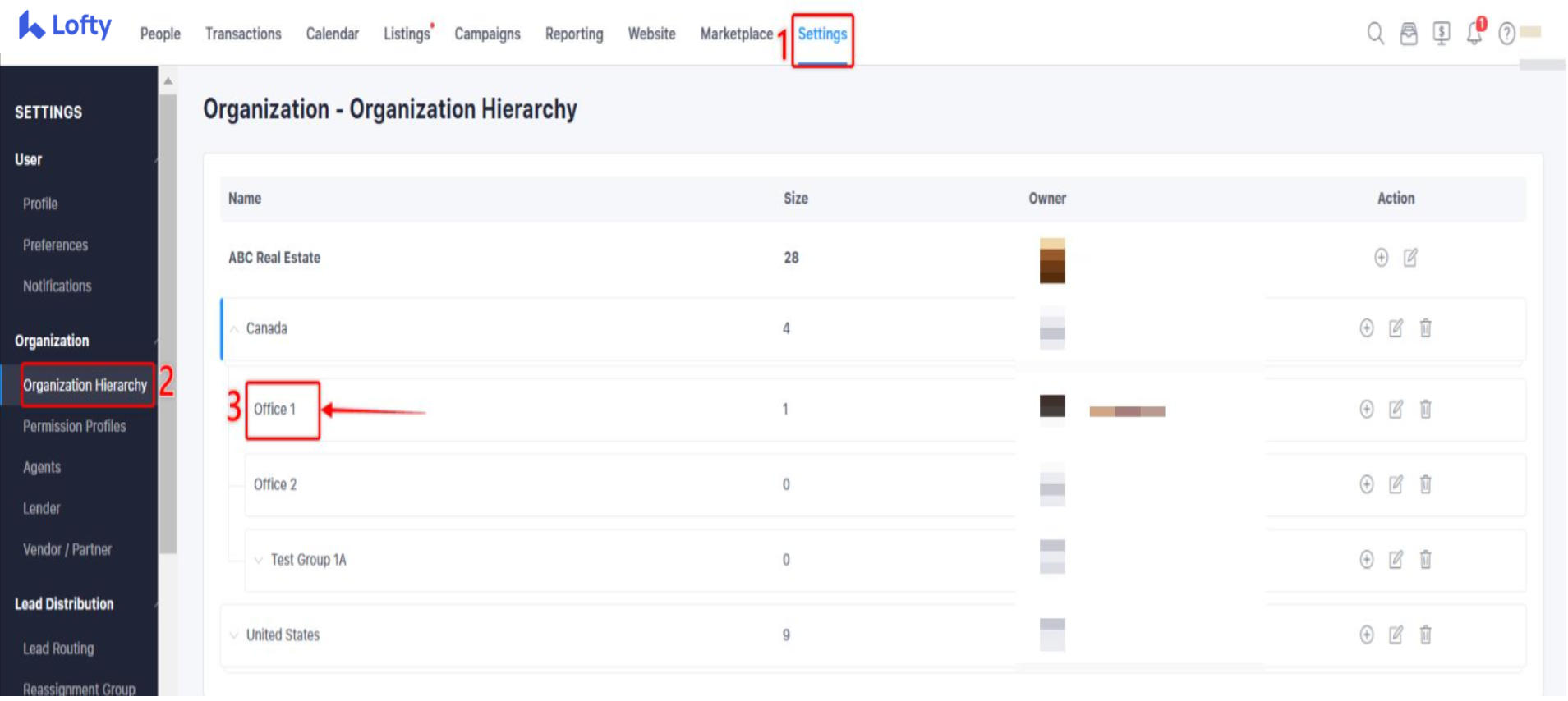Click the Size column header
The height and width of the screenshot is (701, 1568).
tap(796, 199)
